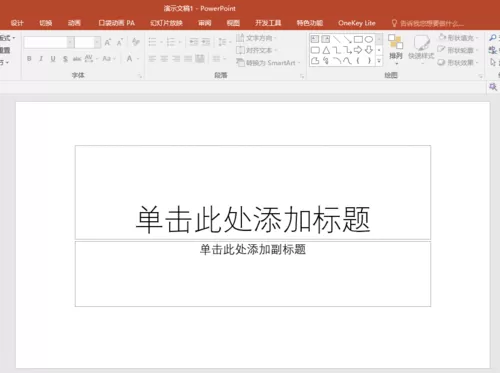The image size is (500, 373).
Task: Toggle text shadow (S) formatting
Action: tap(65, 59)
